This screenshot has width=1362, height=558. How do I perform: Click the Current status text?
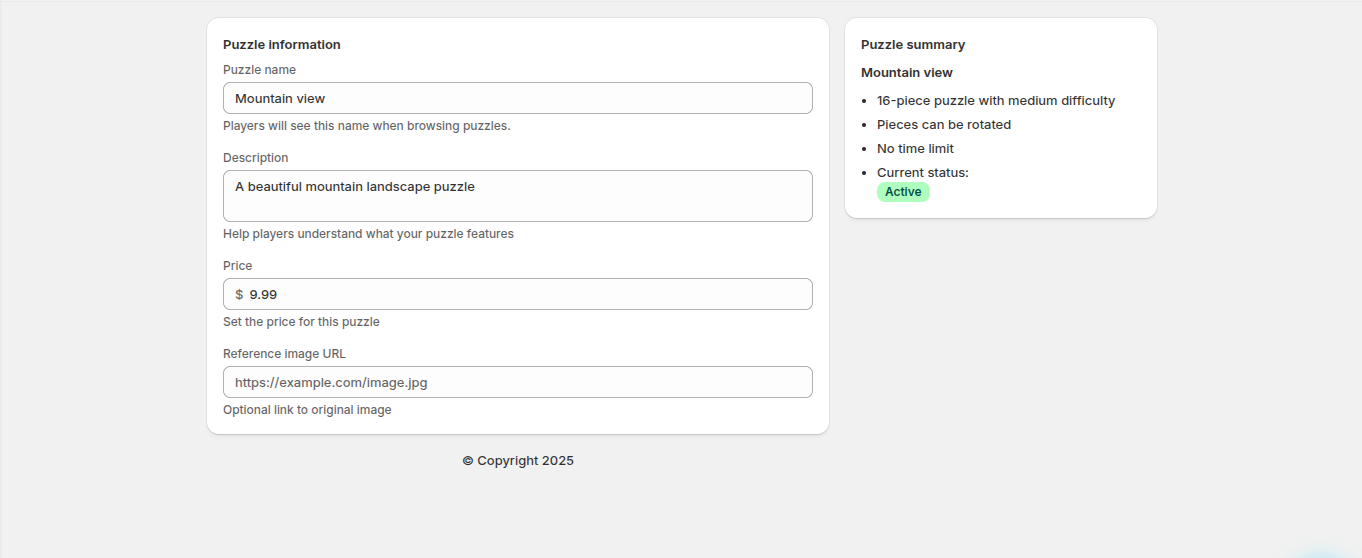click(x=922, y=173)
